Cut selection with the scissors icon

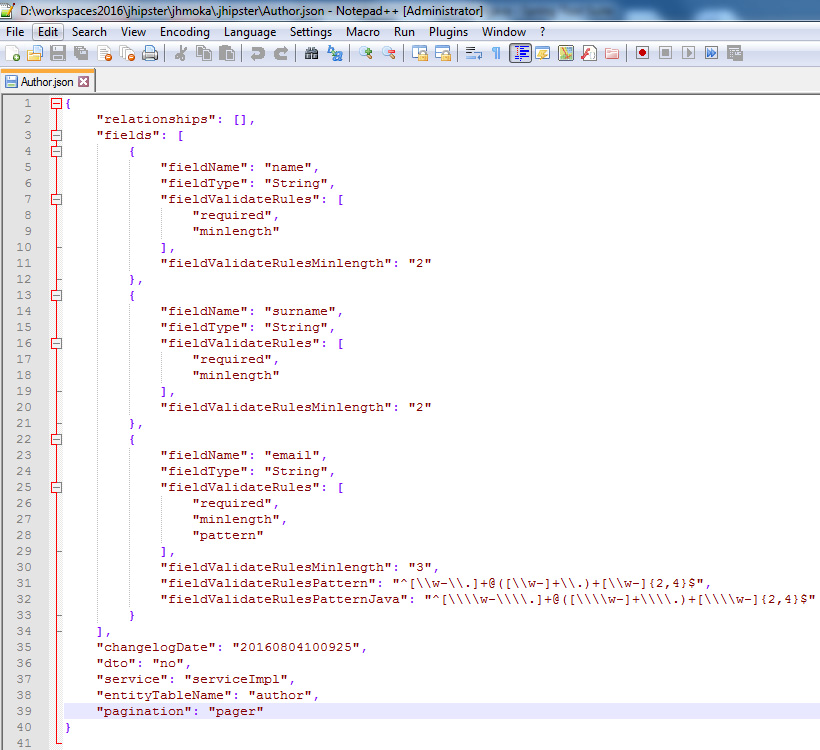180,53
